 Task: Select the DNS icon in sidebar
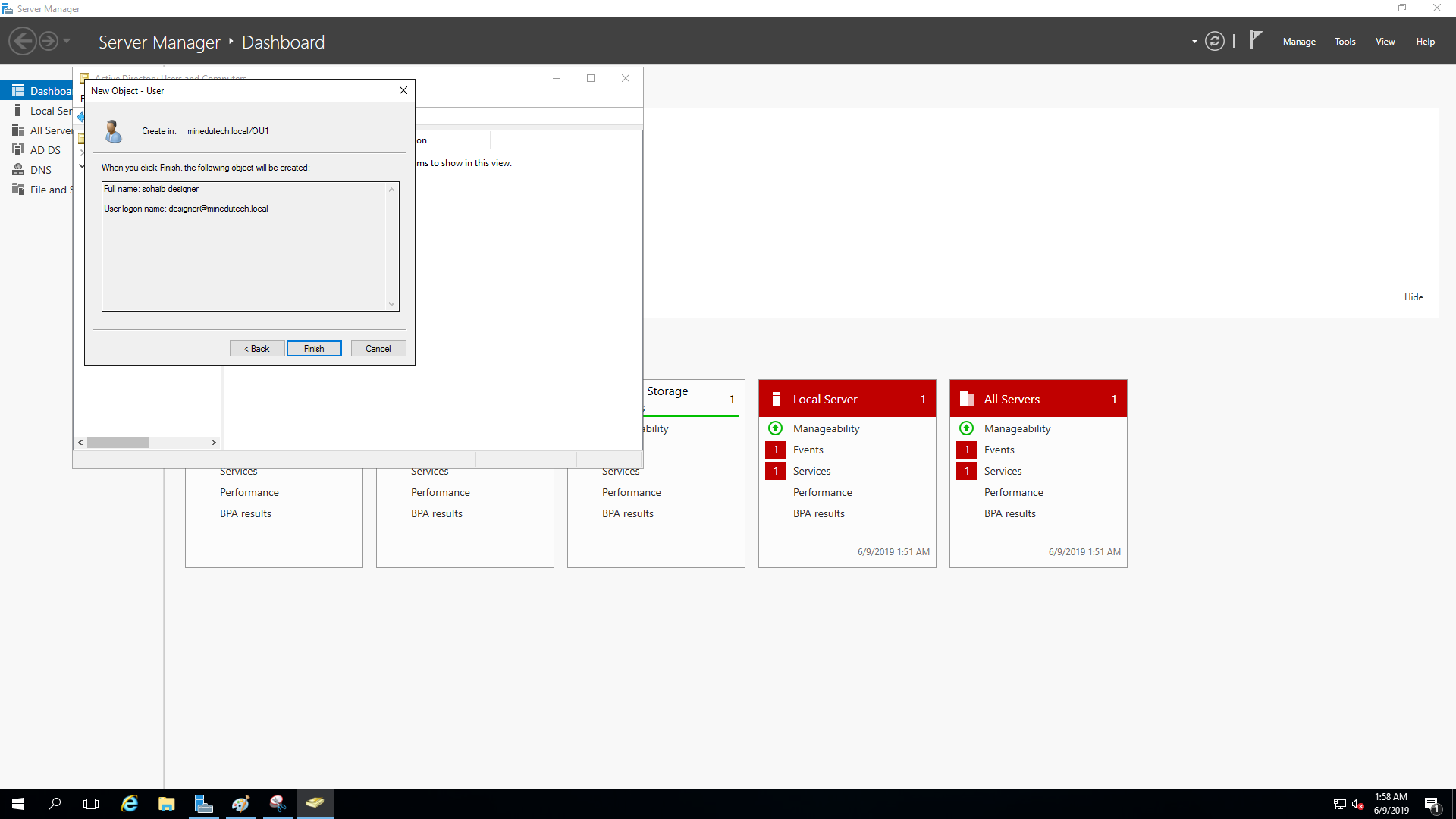coord(18,169)
